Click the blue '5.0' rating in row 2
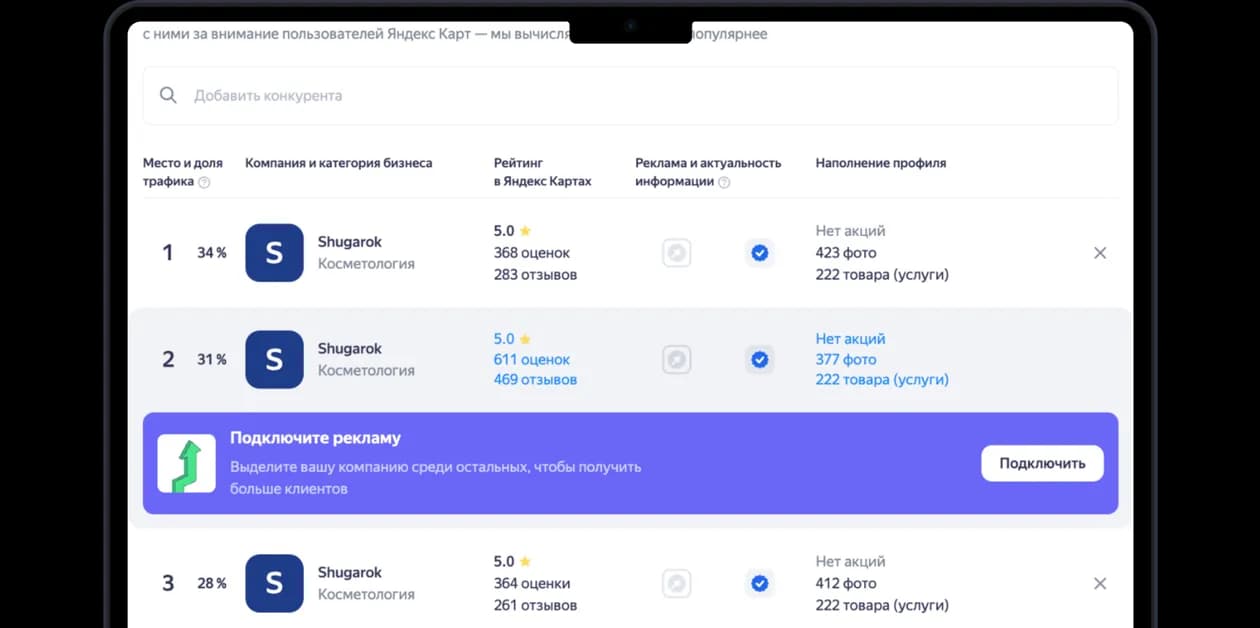The width and height of the screenshot is (1260, 628). click(x=504, y=339)
